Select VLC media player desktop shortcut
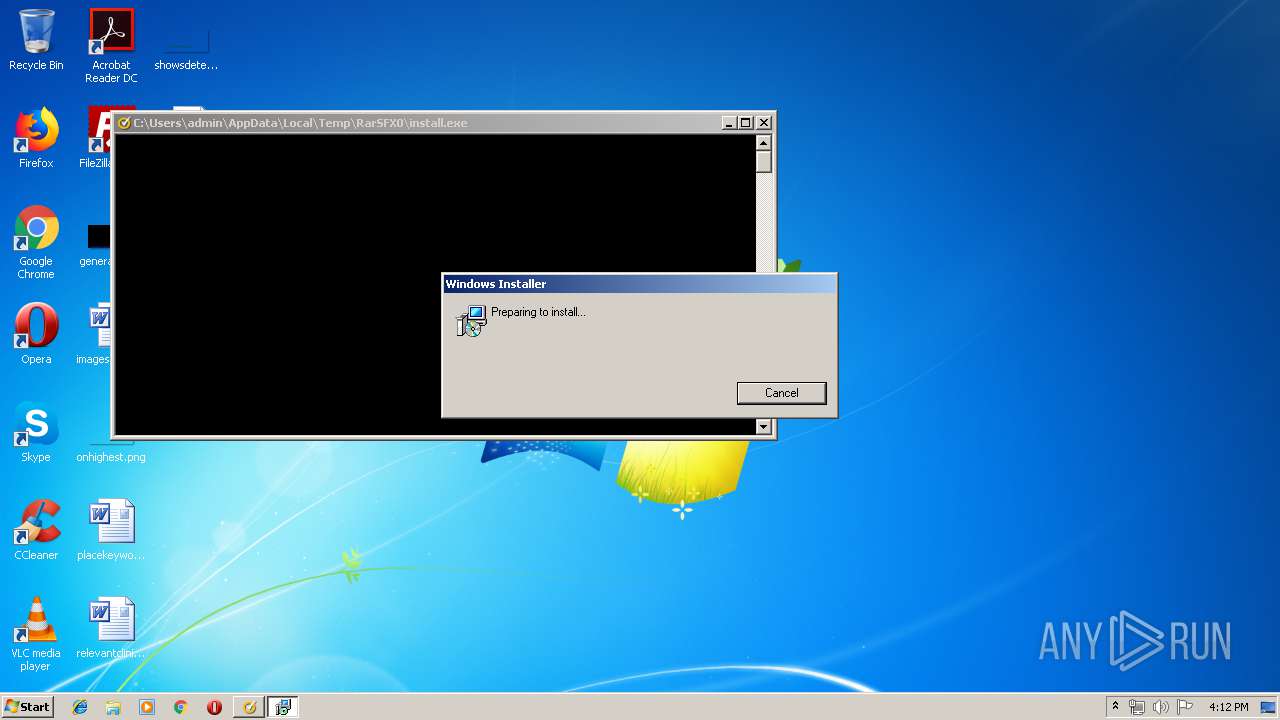1280x720 pixels. pos(36,635)
